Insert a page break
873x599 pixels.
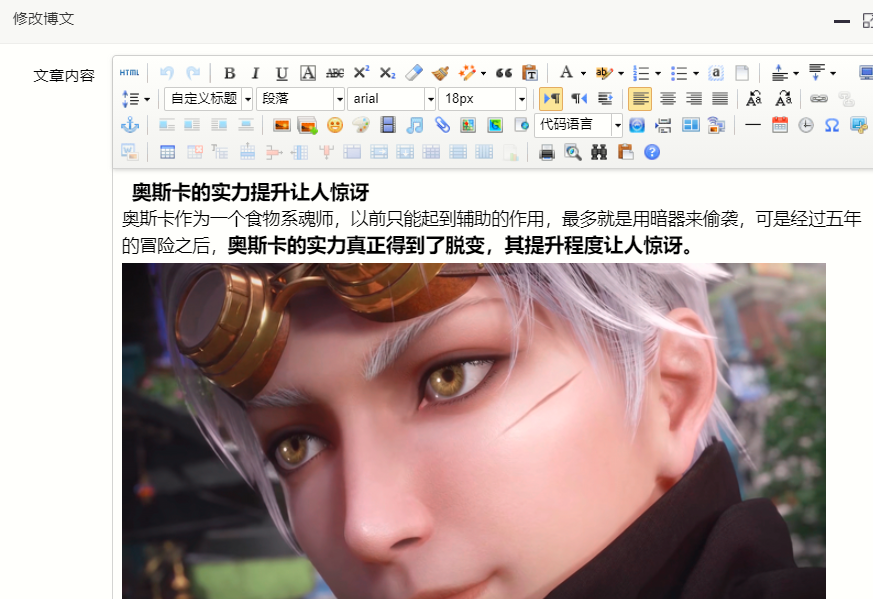[663, 125]
